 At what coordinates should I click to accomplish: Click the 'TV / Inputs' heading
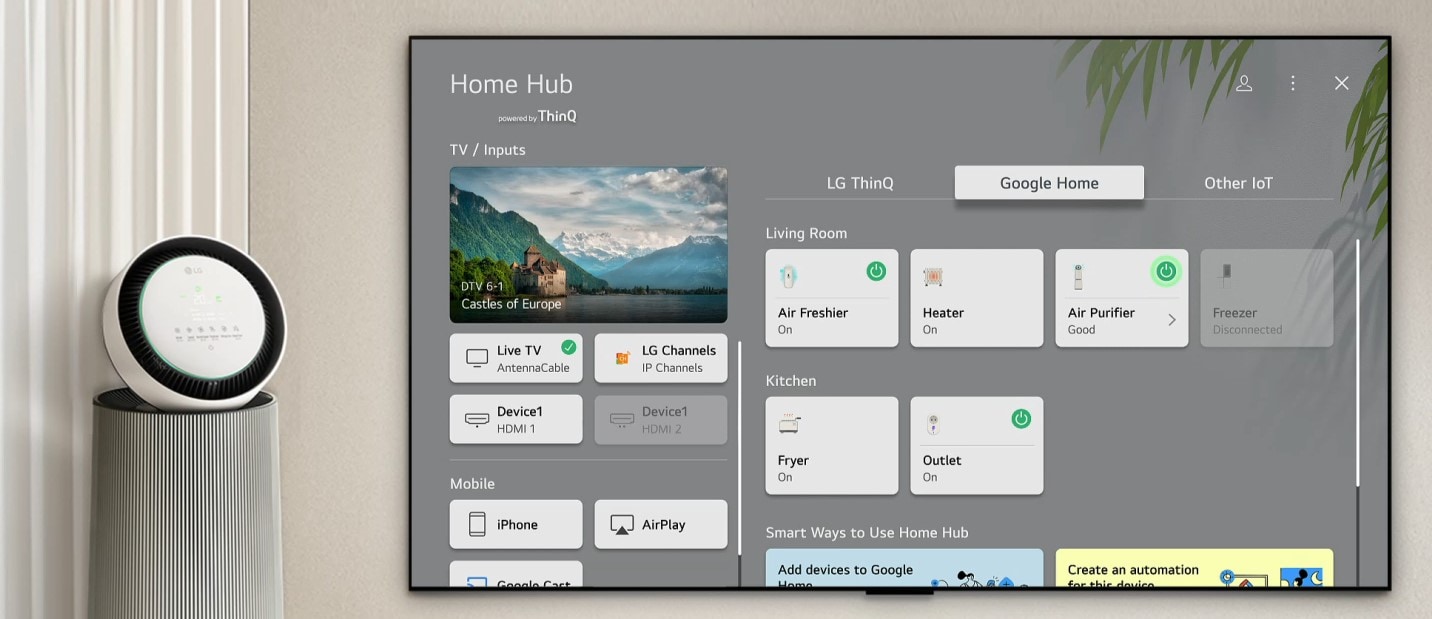coord(487,150)
